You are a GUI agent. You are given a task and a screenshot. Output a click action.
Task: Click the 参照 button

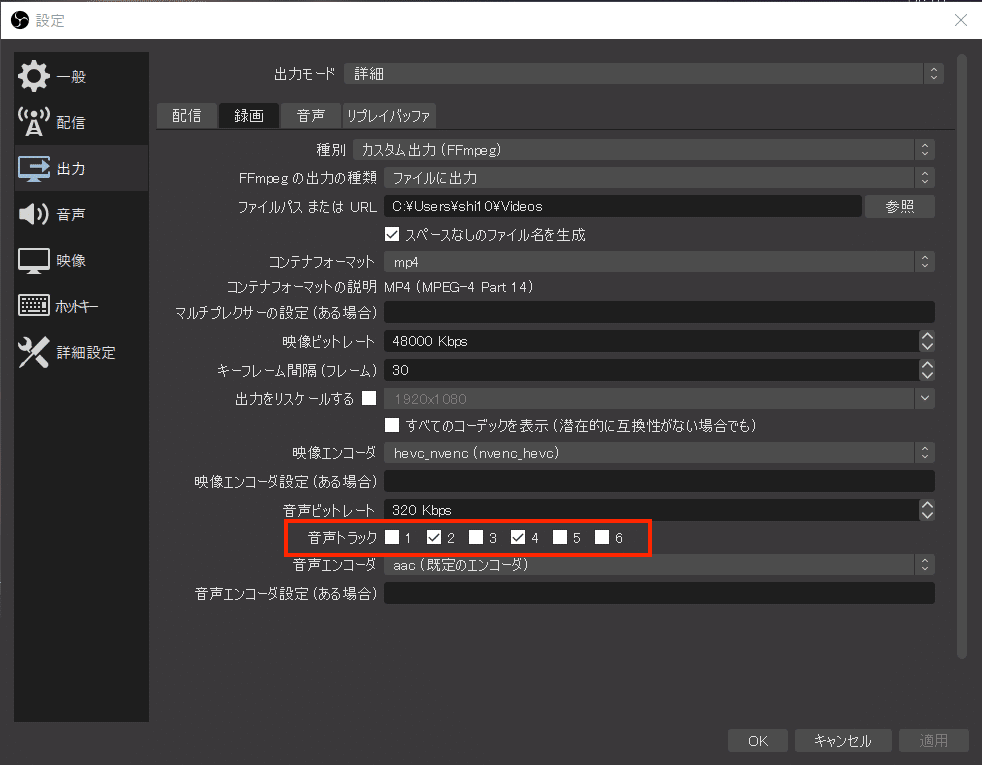tap(899, 206)
